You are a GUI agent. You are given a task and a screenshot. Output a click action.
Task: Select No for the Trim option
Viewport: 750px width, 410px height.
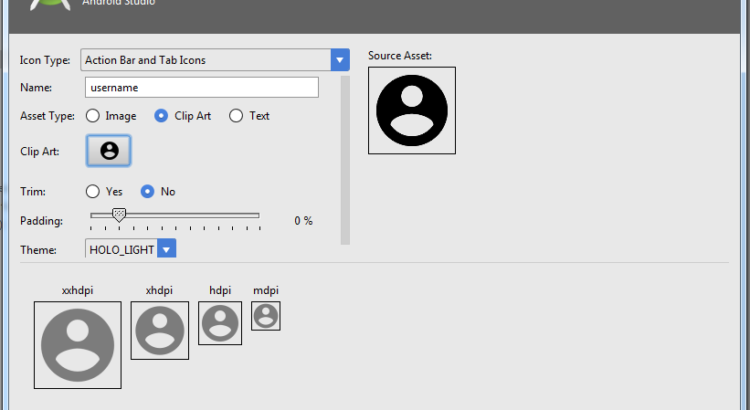(x=147, y=191)
